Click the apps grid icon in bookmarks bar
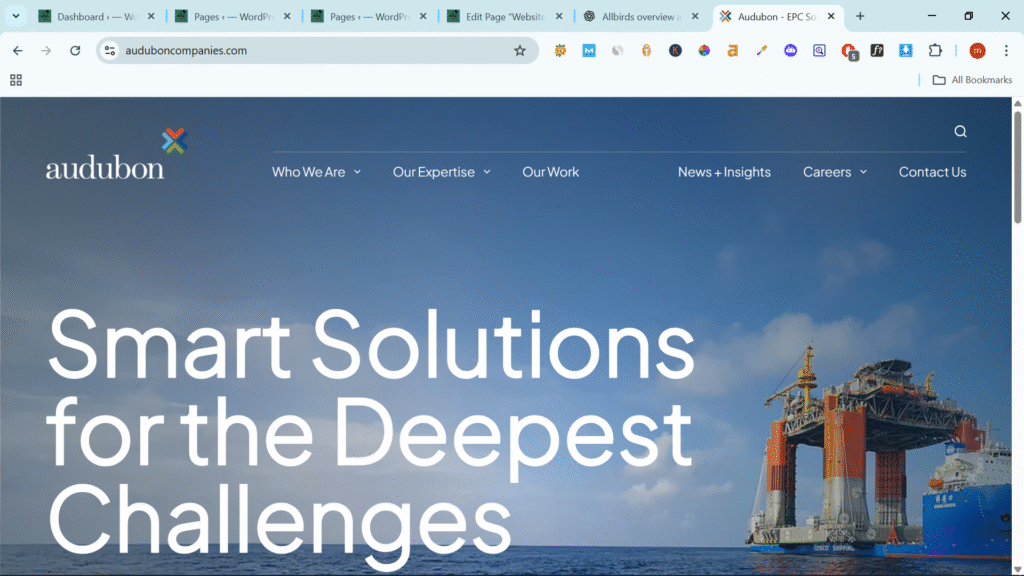1024x576 pixels. (x=16, y=80)
